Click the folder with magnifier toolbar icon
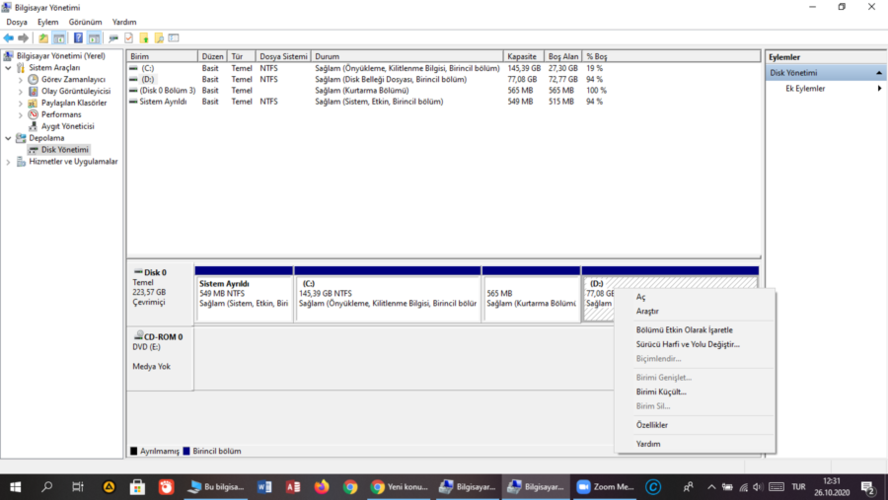888x500 pixels. (x=159, y=38)
